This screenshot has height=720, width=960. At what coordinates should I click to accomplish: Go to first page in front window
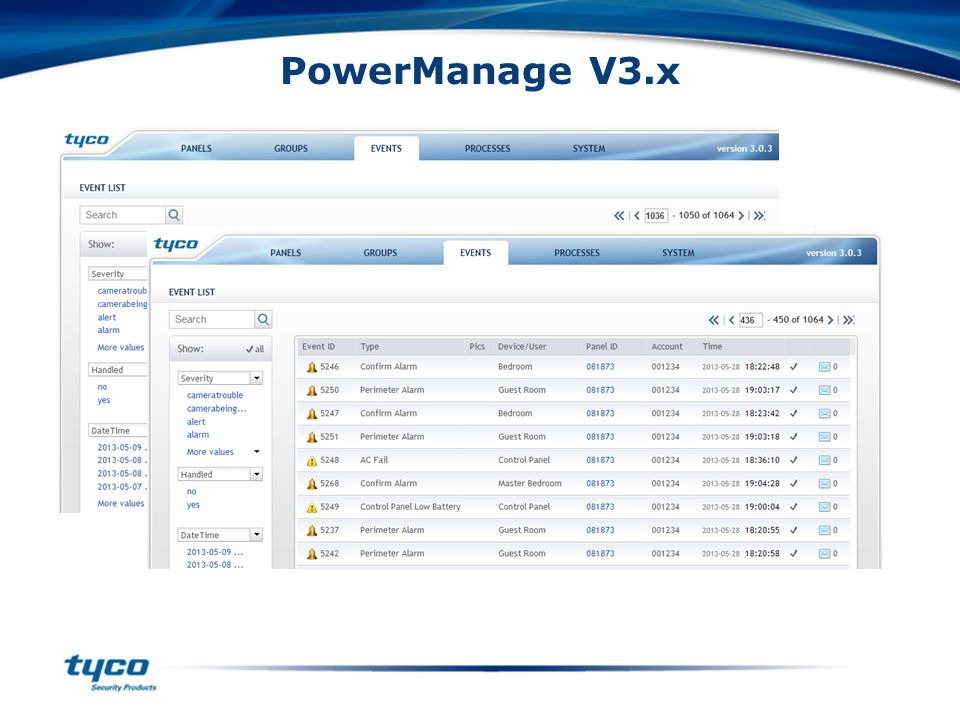tap(714, 320)
